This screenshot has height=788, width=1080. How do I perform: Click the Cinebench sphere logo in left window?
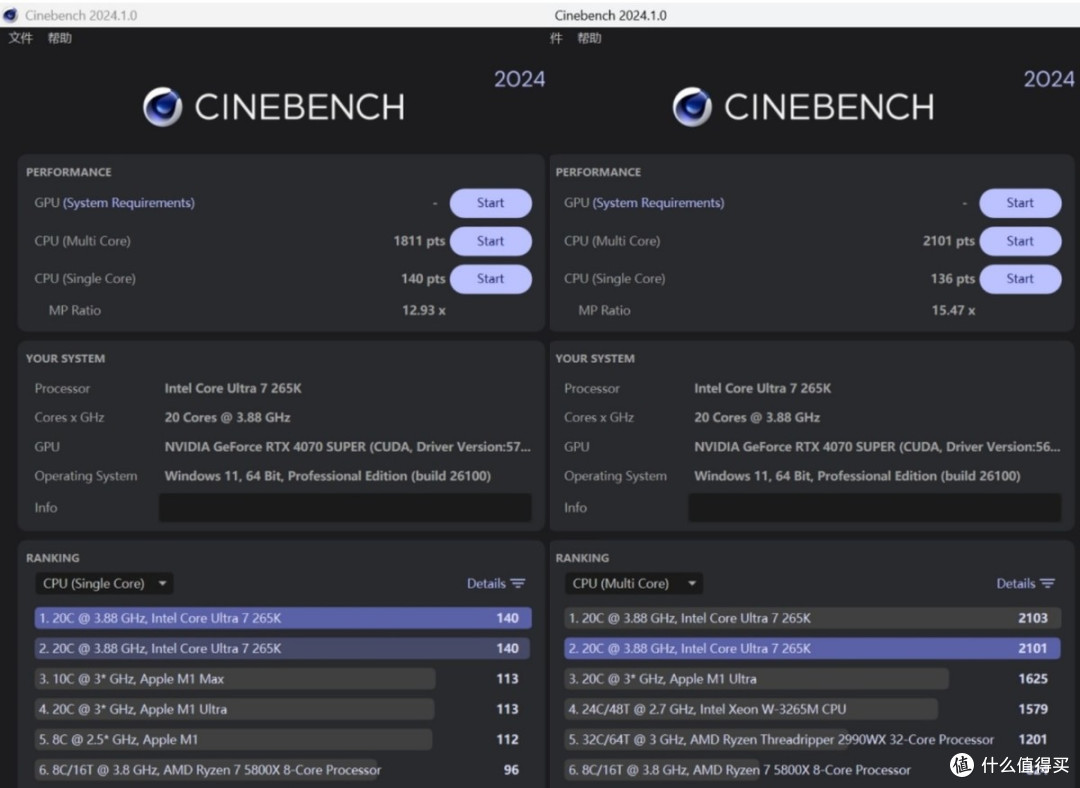point(163,107)
